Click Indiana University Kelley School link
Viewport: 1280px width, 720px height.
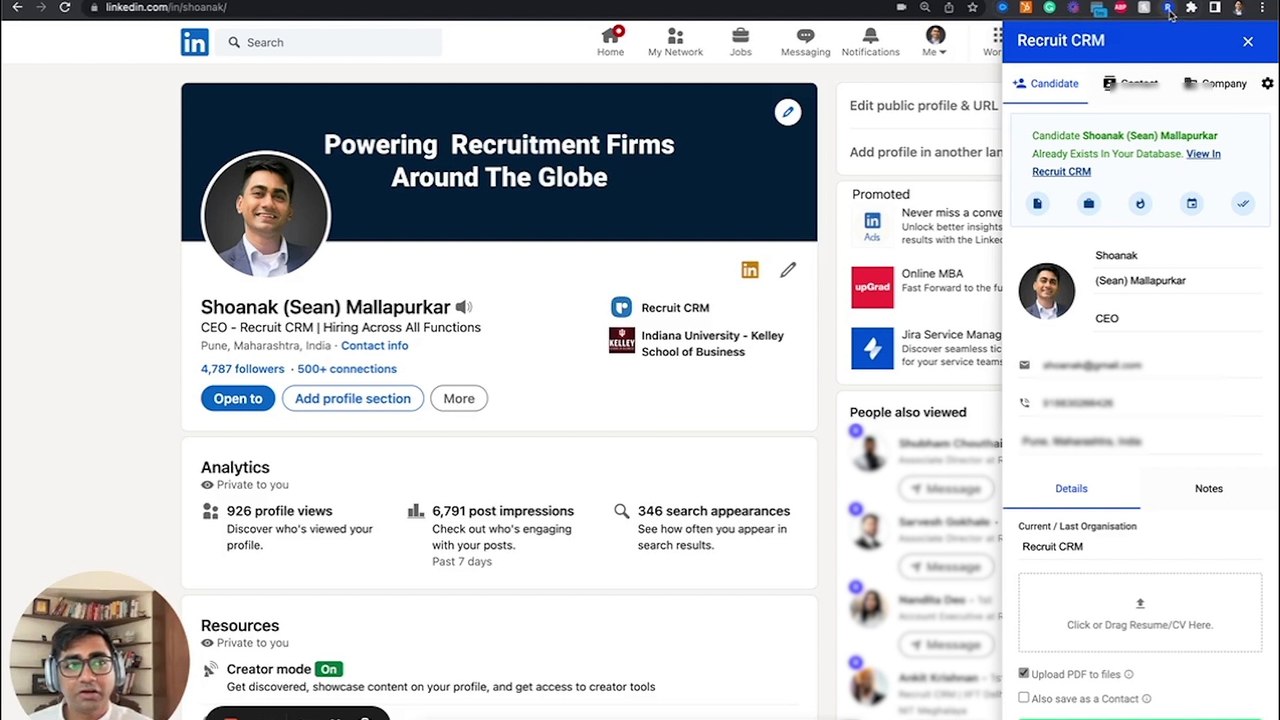tap(696, 343)
